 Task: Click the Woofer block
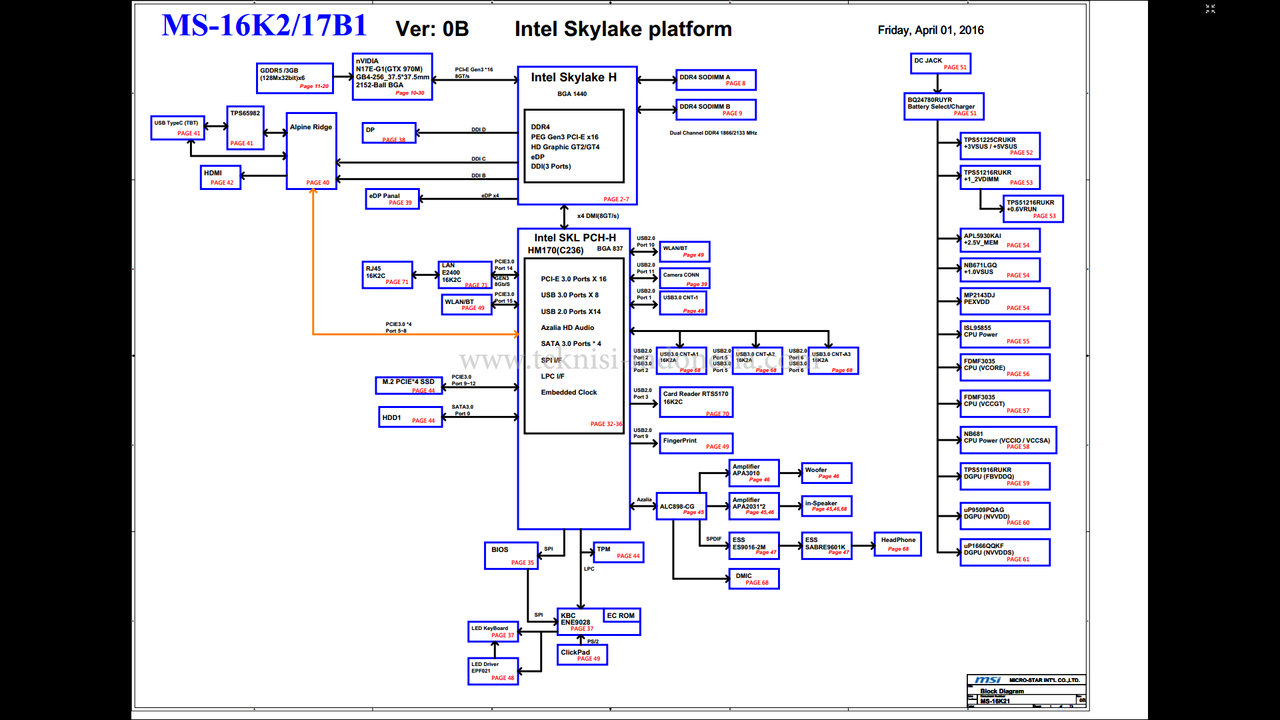click(x=827, y=473)
